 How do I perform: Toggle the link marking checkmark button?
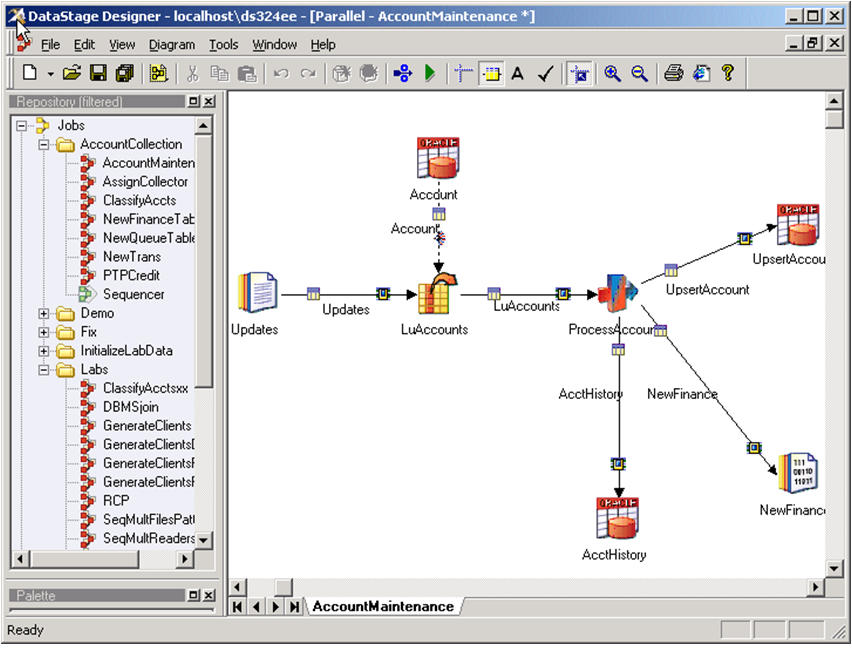pyautogui.click(x=545, y=73)
